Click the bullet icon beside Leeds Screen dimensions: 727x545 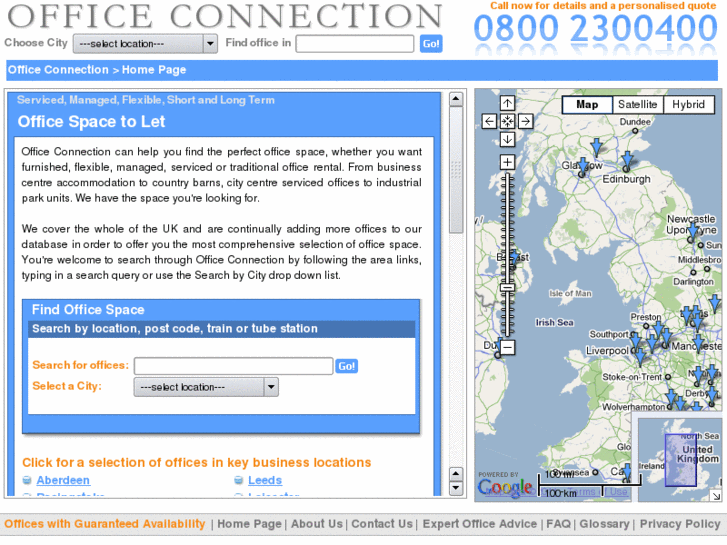(x=238, y=480)
